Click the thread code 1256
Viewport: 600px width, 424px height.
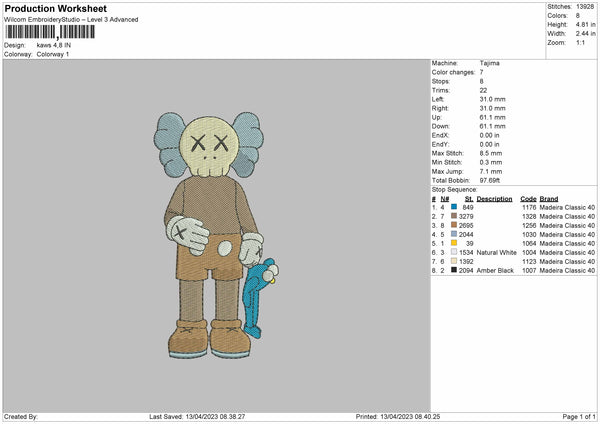pyautogui.click(x=529, y=225)
